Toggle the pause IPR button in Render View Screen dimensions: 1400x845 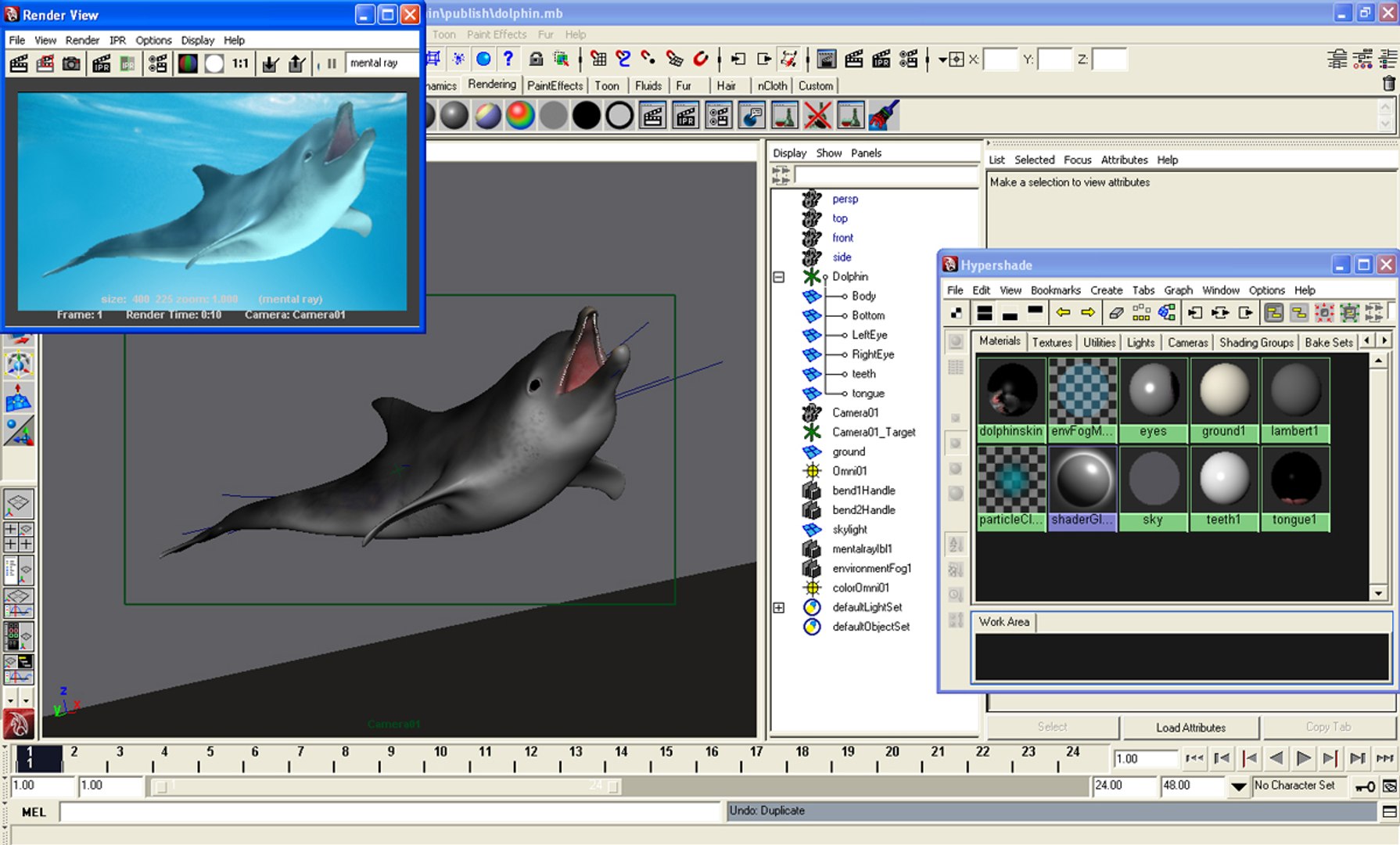point(332,63)
